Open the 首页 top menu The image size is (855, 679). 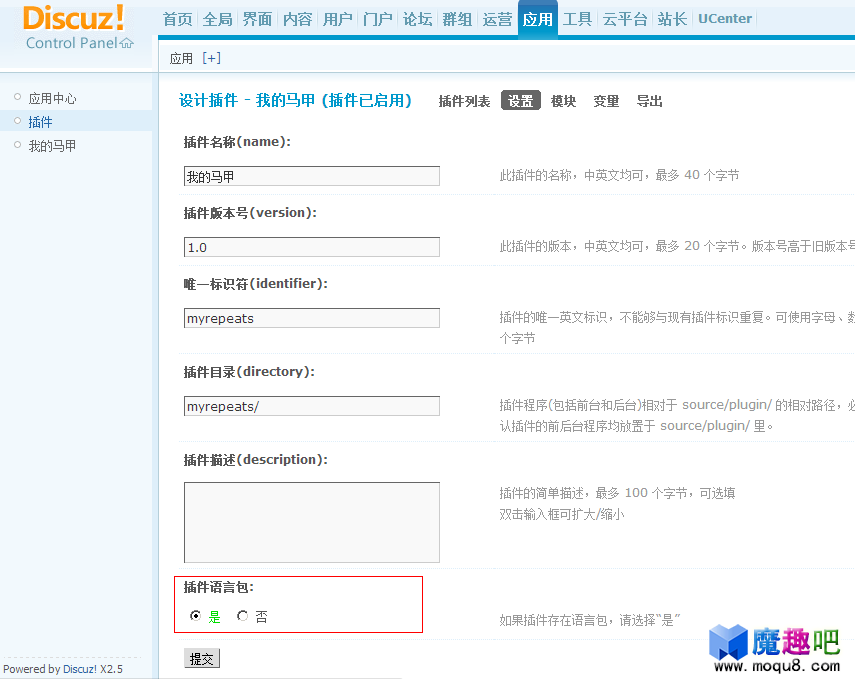pyautogui.click(x=178, y=19)
